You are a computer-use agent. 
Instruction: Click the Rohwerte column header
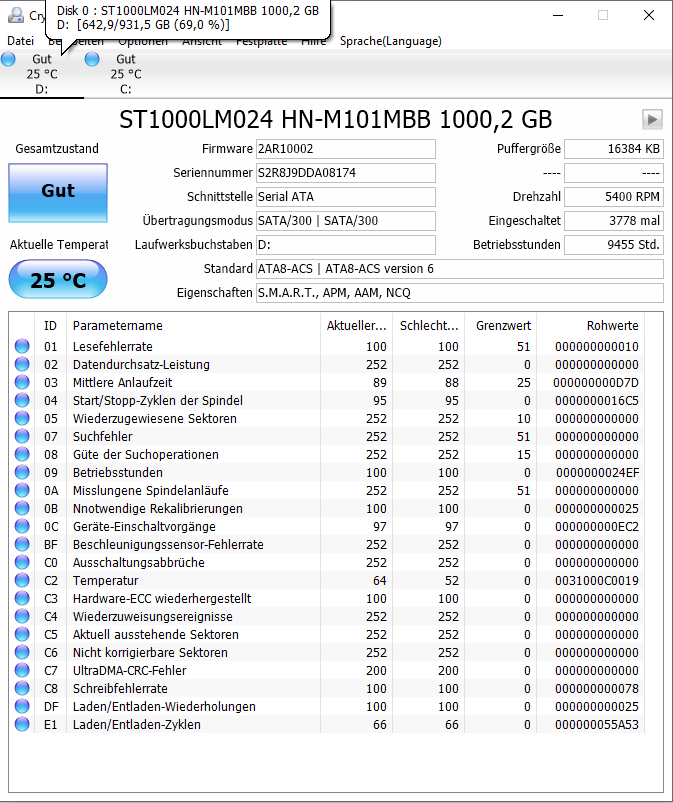[591, 326]
